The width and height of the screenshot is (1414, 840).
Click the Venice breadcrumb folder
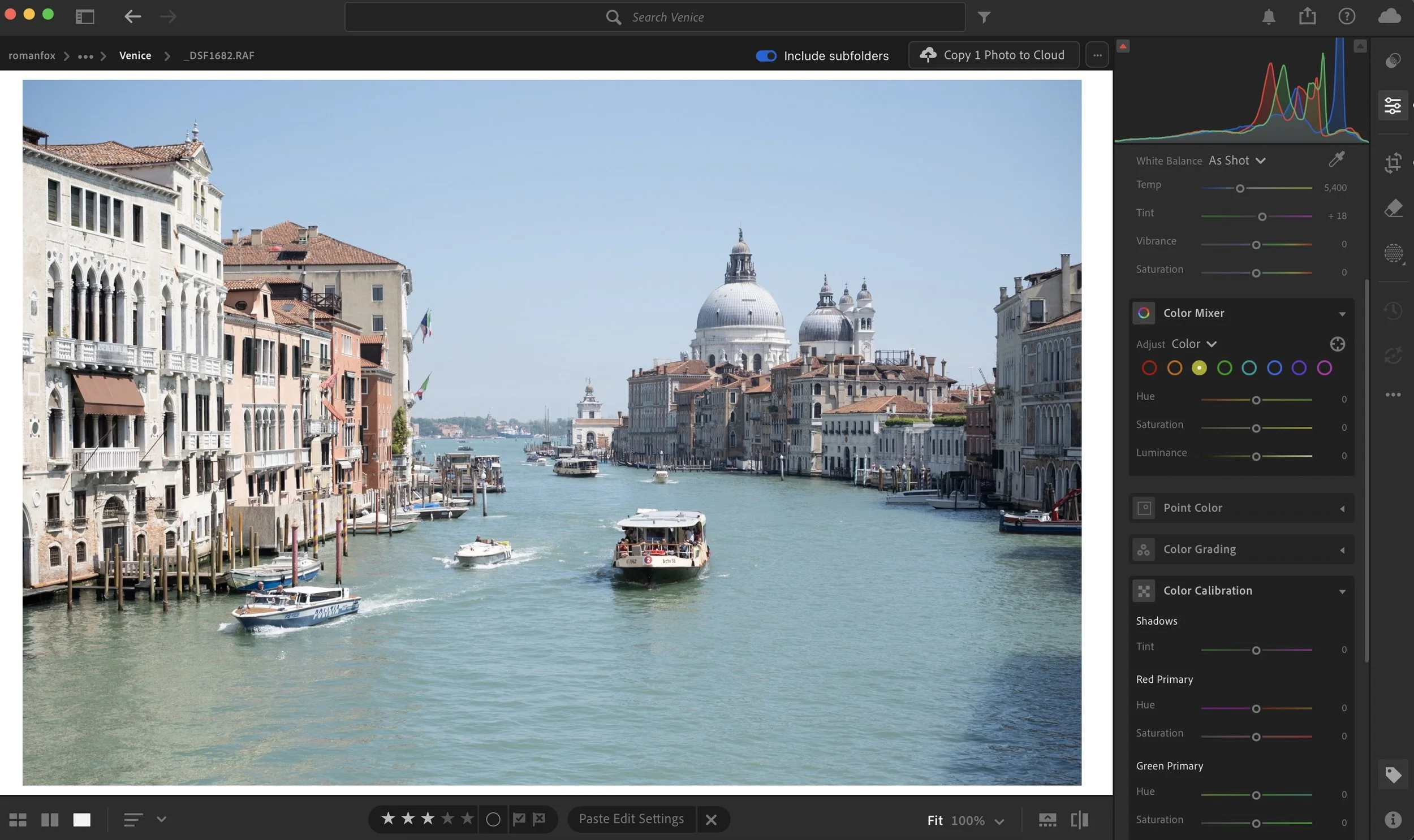(135, 55)
